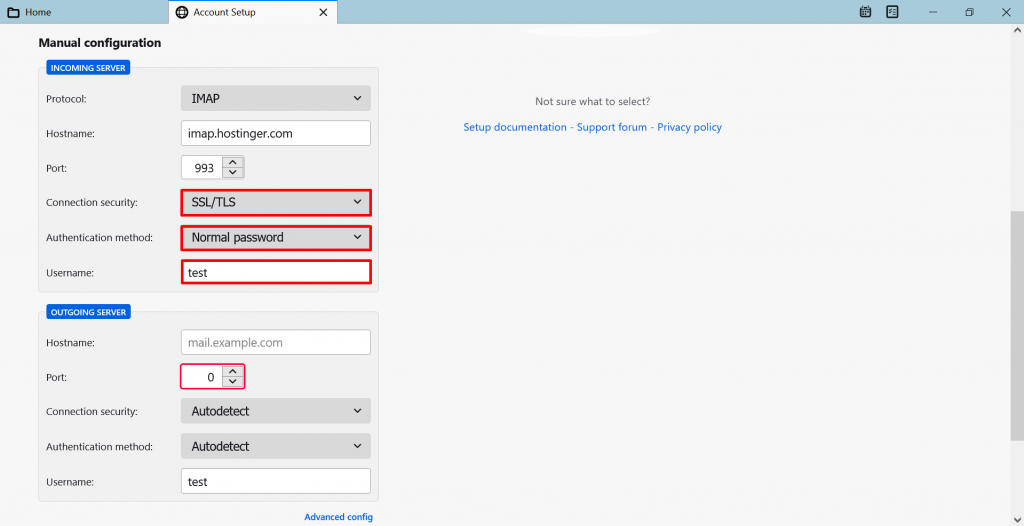1024x526 pixels.
Task: Increase the outgoing server port value
Action: [x=233, y=371]
